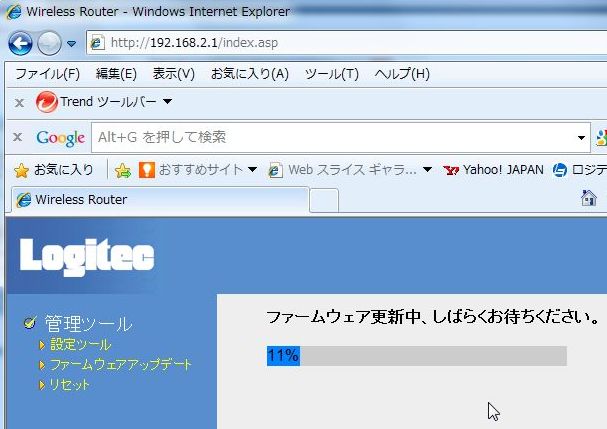This screenshot has width=607, height=429.
Task: Open the お気に入り(A) menu
Action: 250,74
